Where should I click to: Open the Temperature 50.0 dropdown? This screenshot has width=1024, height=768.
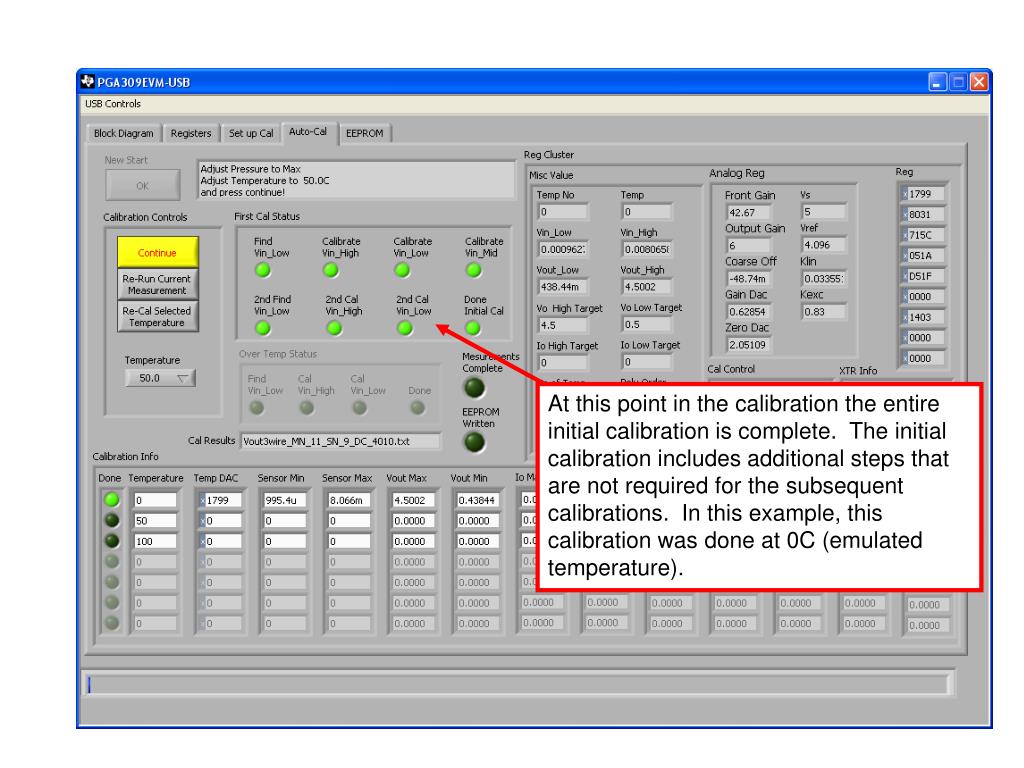pyautogui.click(x=160, y=377)
